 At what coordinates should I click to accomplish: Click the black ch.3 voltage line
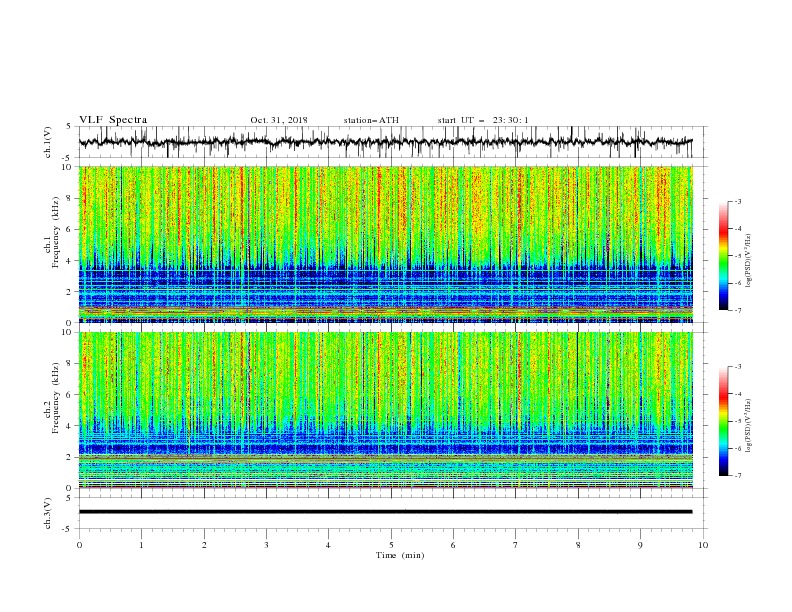point(385,512)
